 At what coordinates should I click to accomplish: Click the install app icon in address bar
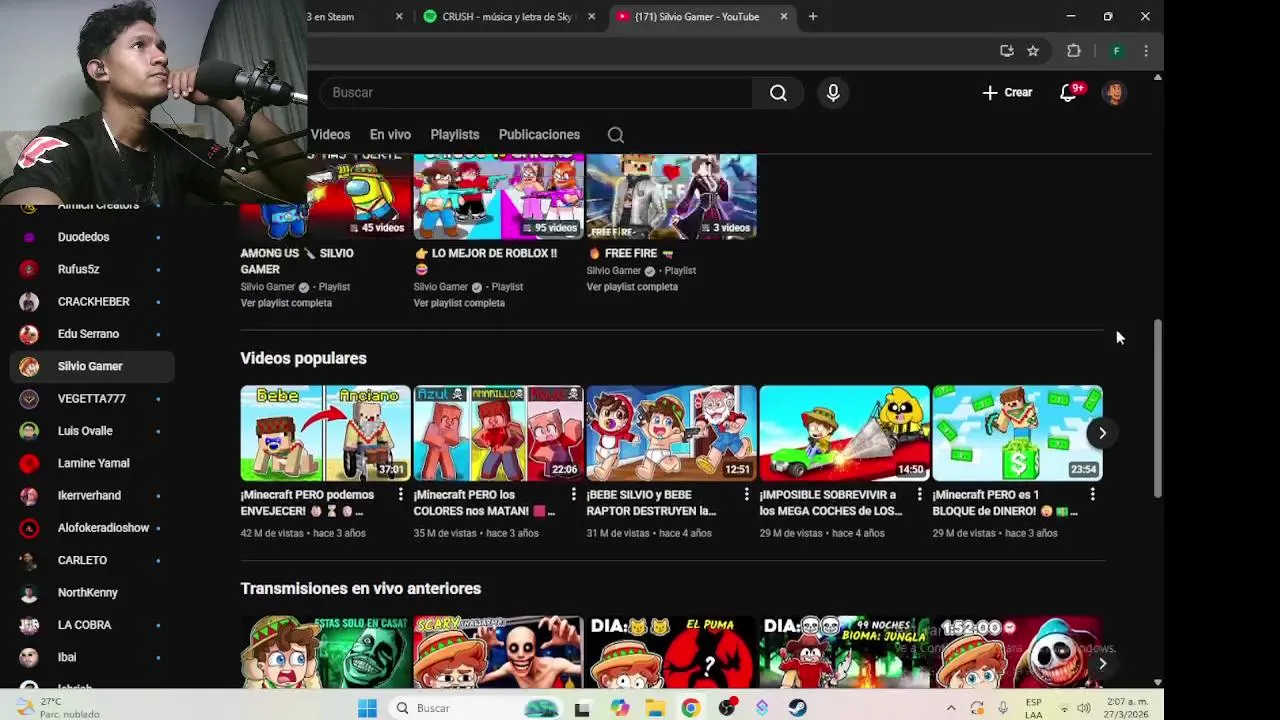[x=1007, y=51]
